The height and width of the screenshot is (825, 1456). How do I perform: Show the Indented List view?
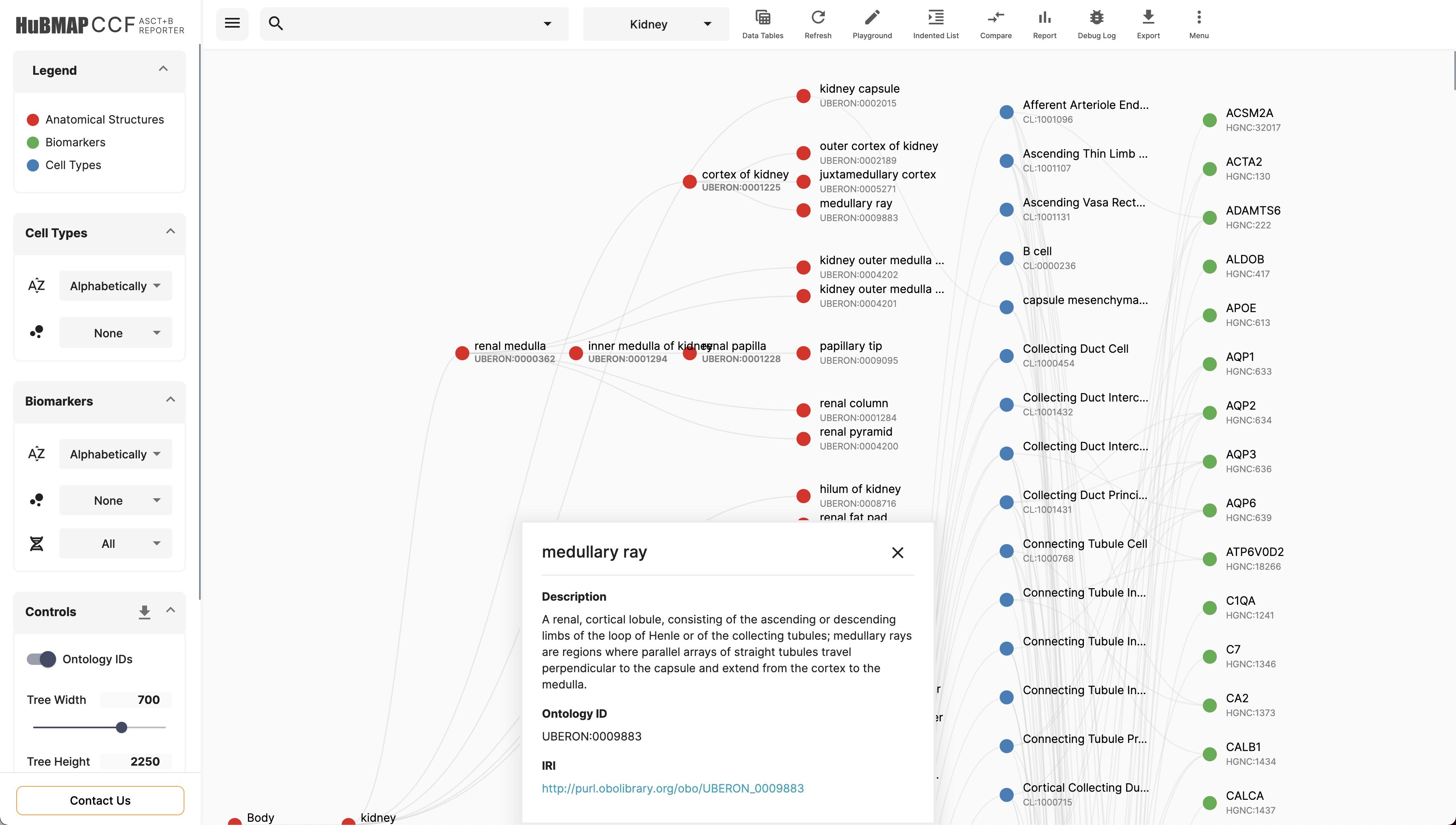click(936, 24)
